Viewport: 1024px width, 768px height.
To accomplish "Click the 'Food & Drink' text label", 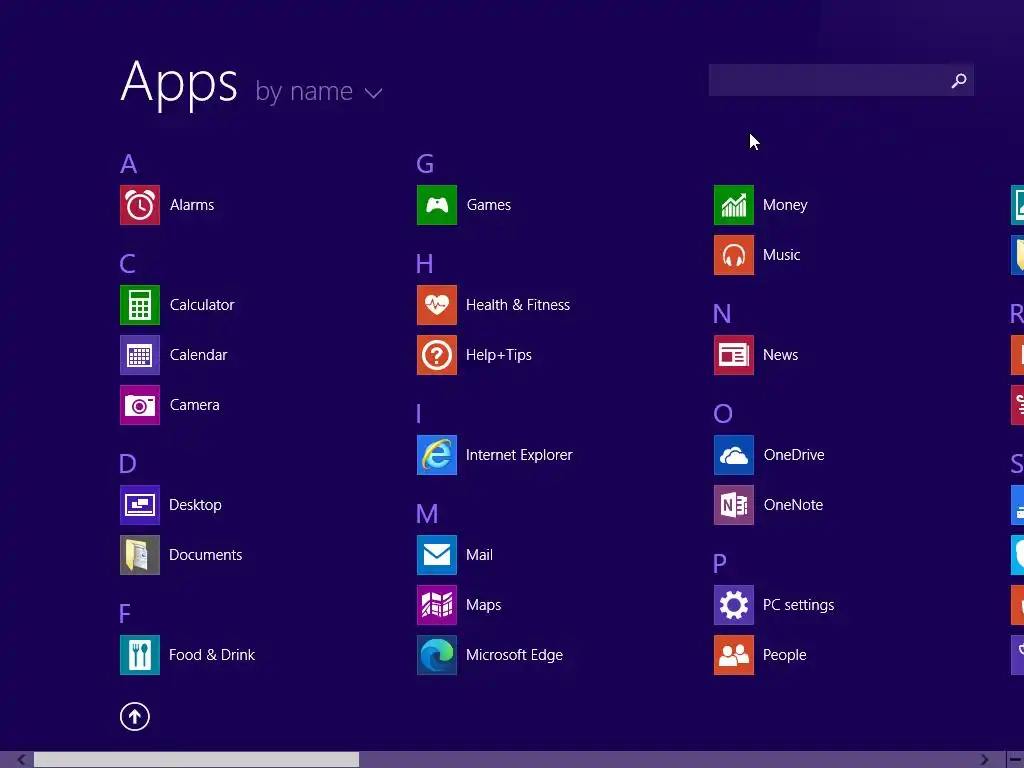I will click(x=212, y=655).
